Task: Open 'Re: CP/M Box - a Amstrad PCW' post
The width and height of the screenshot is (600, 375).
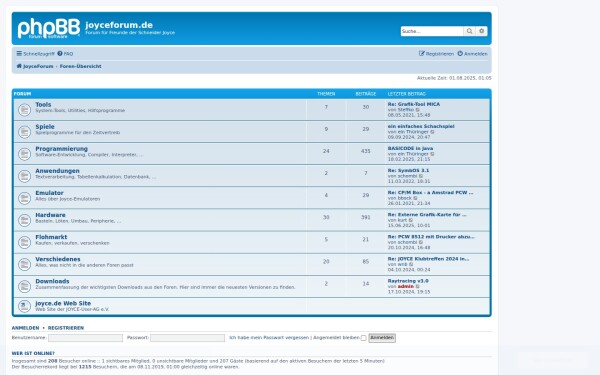Action: click(430, 192)
